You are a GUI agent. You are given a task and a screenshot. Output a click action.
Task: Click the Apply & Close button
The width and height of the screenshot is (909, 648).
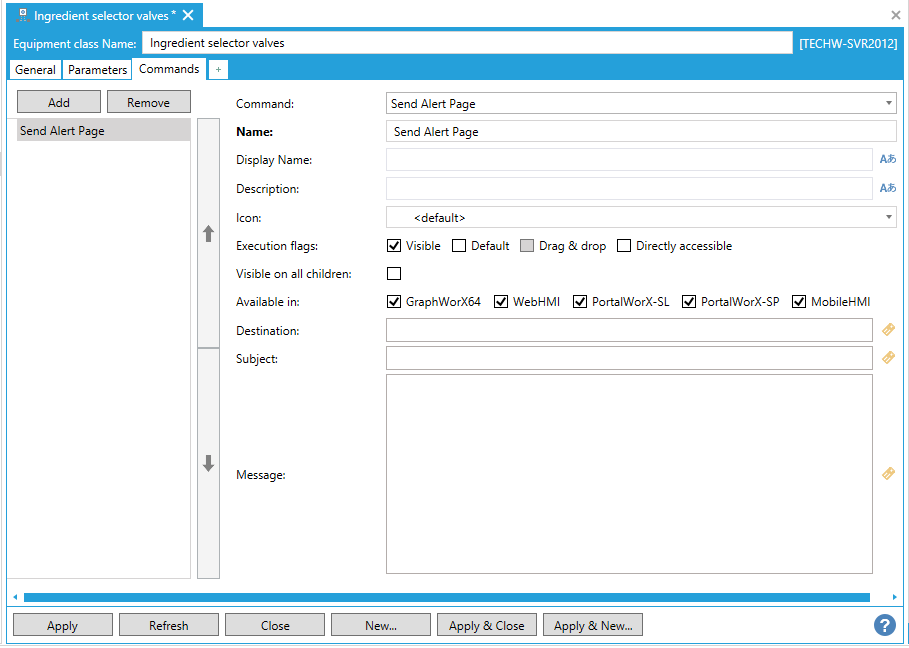click(x=487, y=625)
